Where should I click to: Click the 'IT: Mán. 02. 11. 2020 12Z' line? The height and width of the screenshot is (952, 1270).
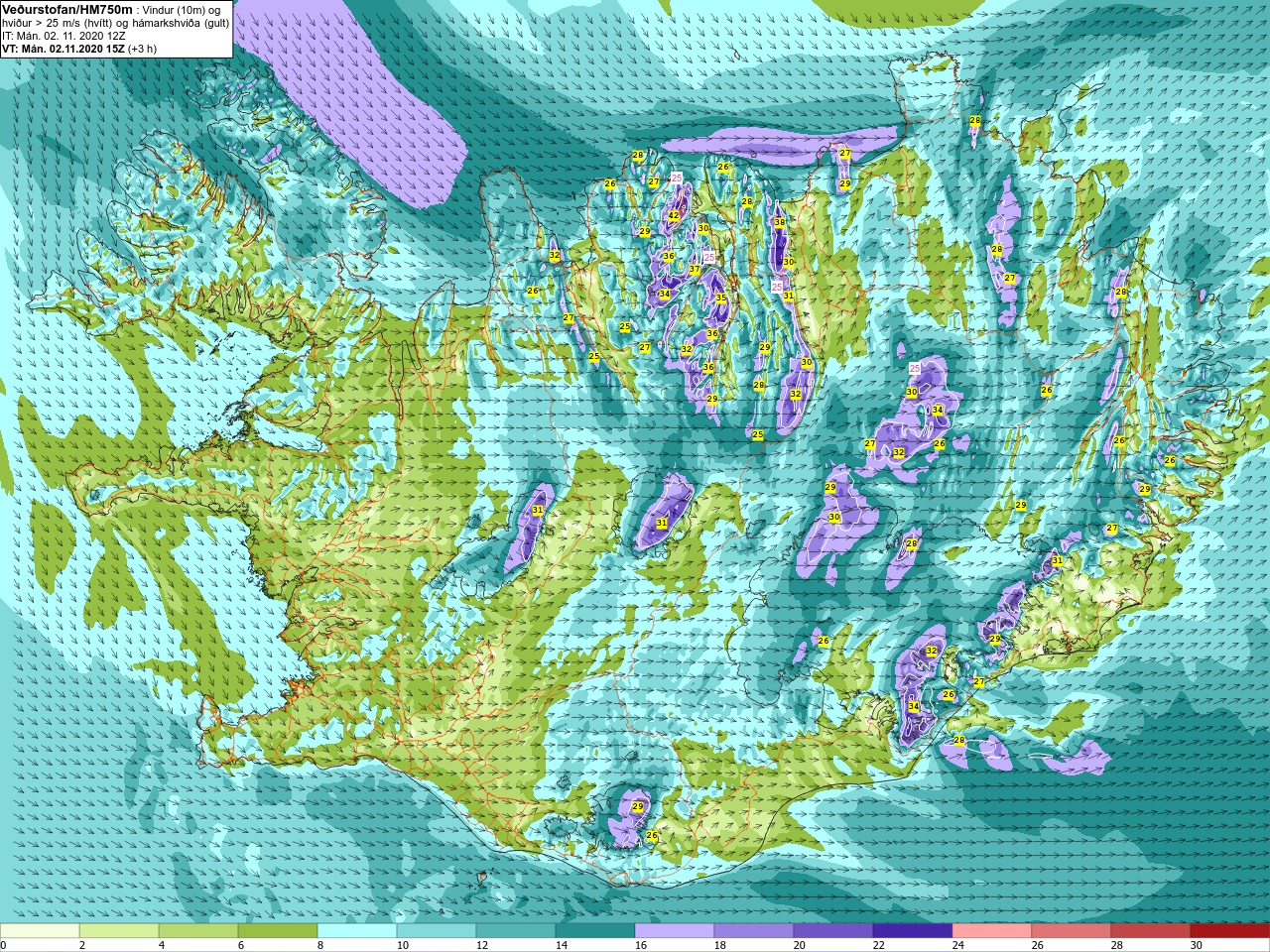(64, 36)
